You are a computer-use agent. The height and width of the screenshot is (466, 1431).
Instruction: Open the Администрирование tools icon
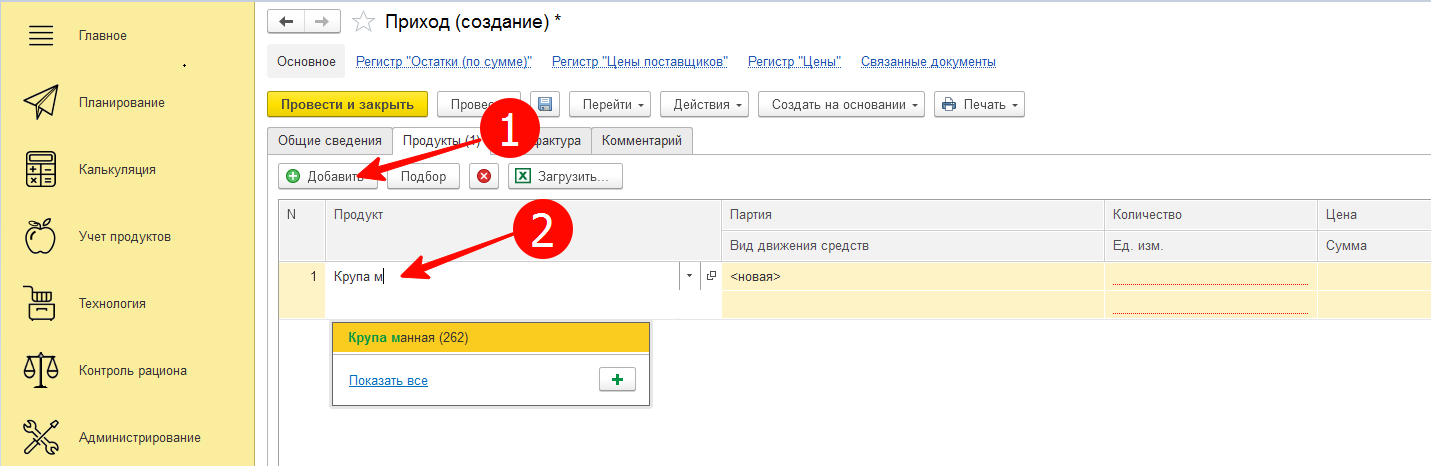40,438
